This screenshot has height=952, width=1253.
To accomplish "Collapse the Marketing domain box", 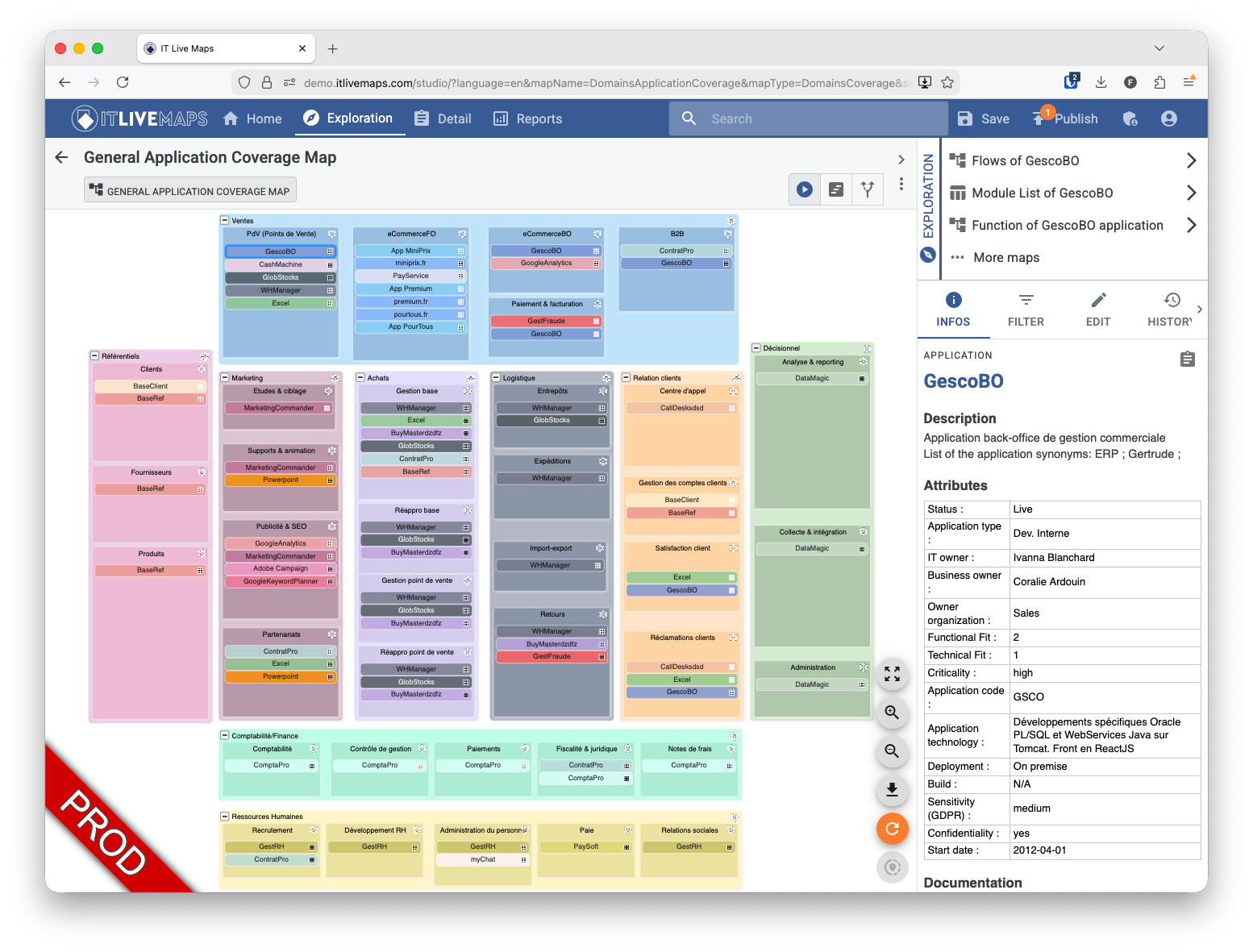I will click(x=225, y=377).
